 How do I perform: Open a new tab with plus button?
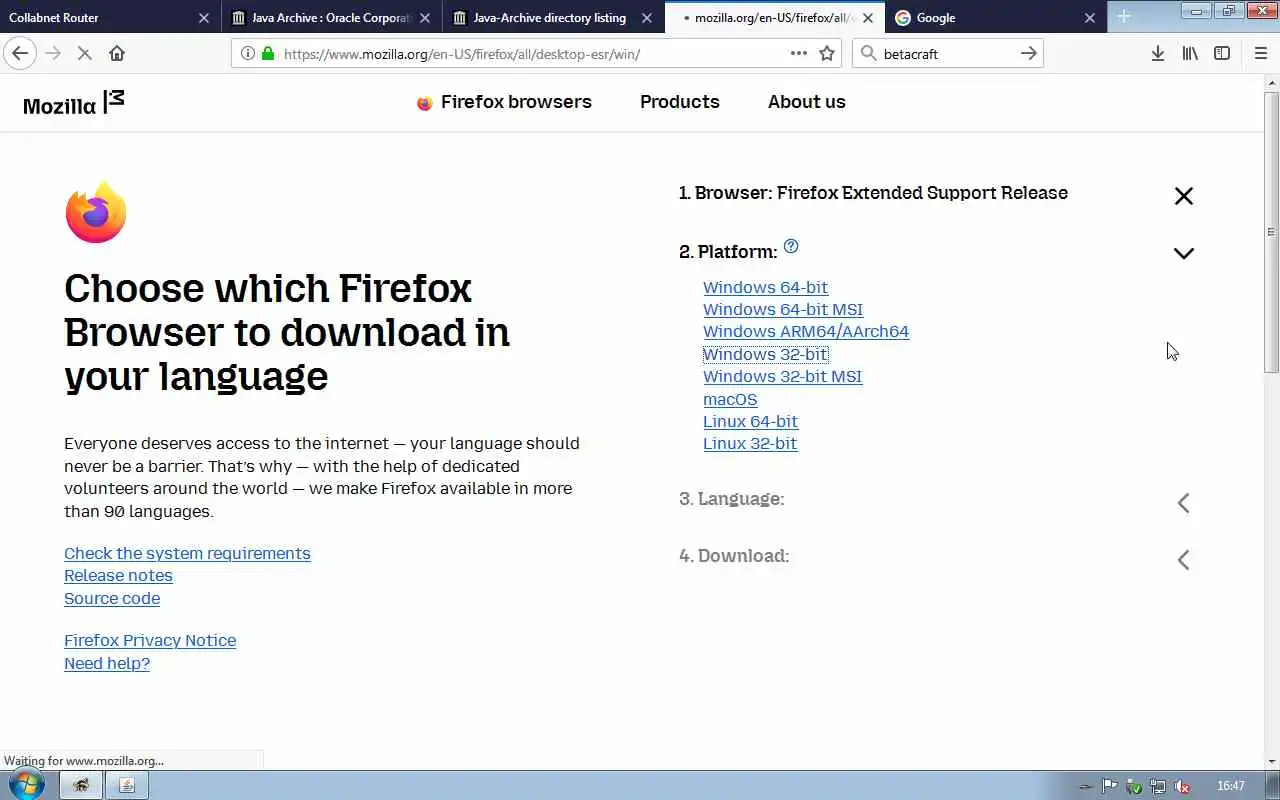tap(1124, 17)
